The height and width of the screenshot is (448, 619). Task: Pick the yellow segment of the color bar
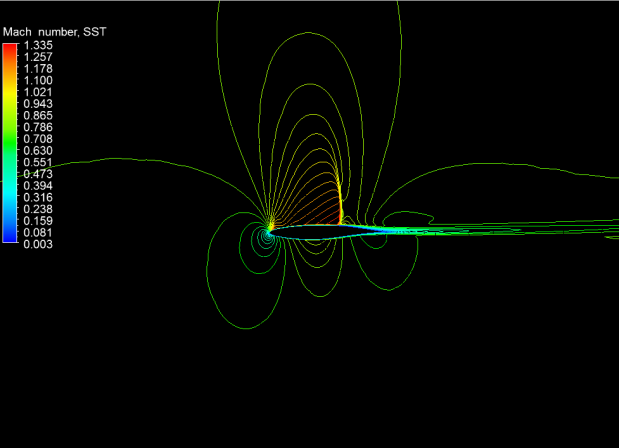9,98
